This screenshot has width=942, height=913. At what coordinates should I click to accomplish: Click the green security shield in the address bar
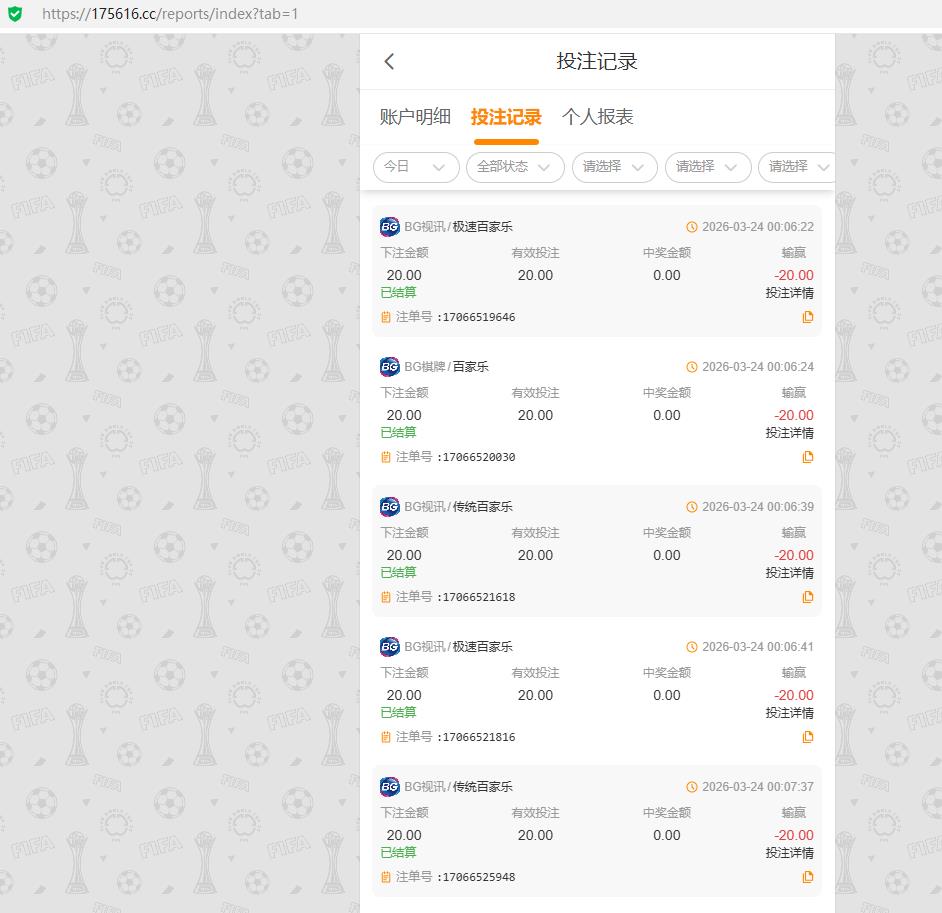(15, 14)
